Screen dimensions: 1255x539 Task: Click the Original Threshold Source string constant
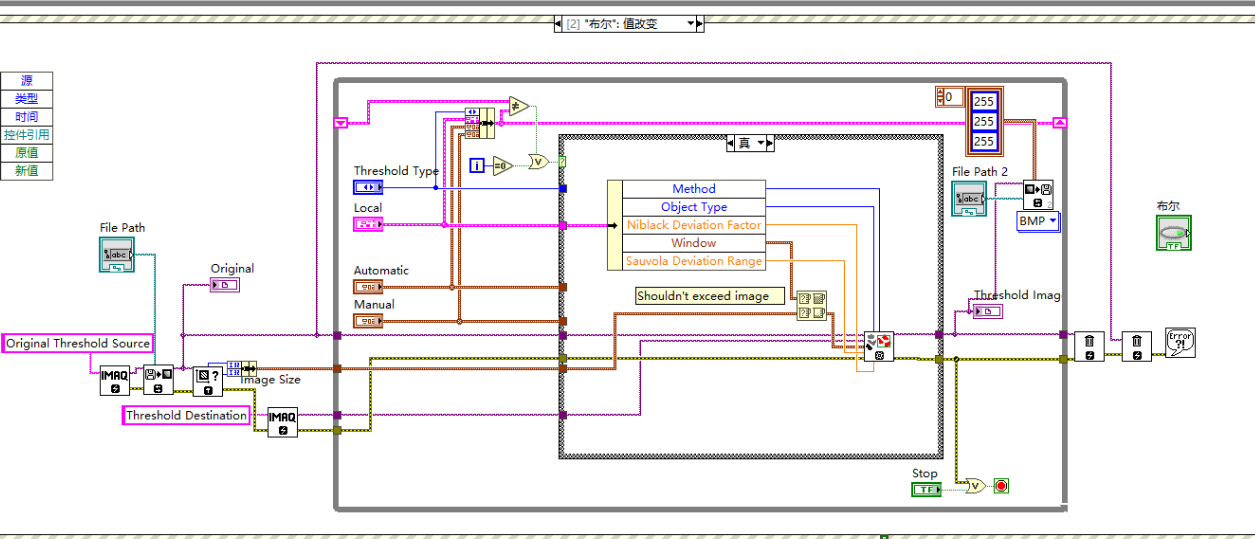(x=78, y=343)
